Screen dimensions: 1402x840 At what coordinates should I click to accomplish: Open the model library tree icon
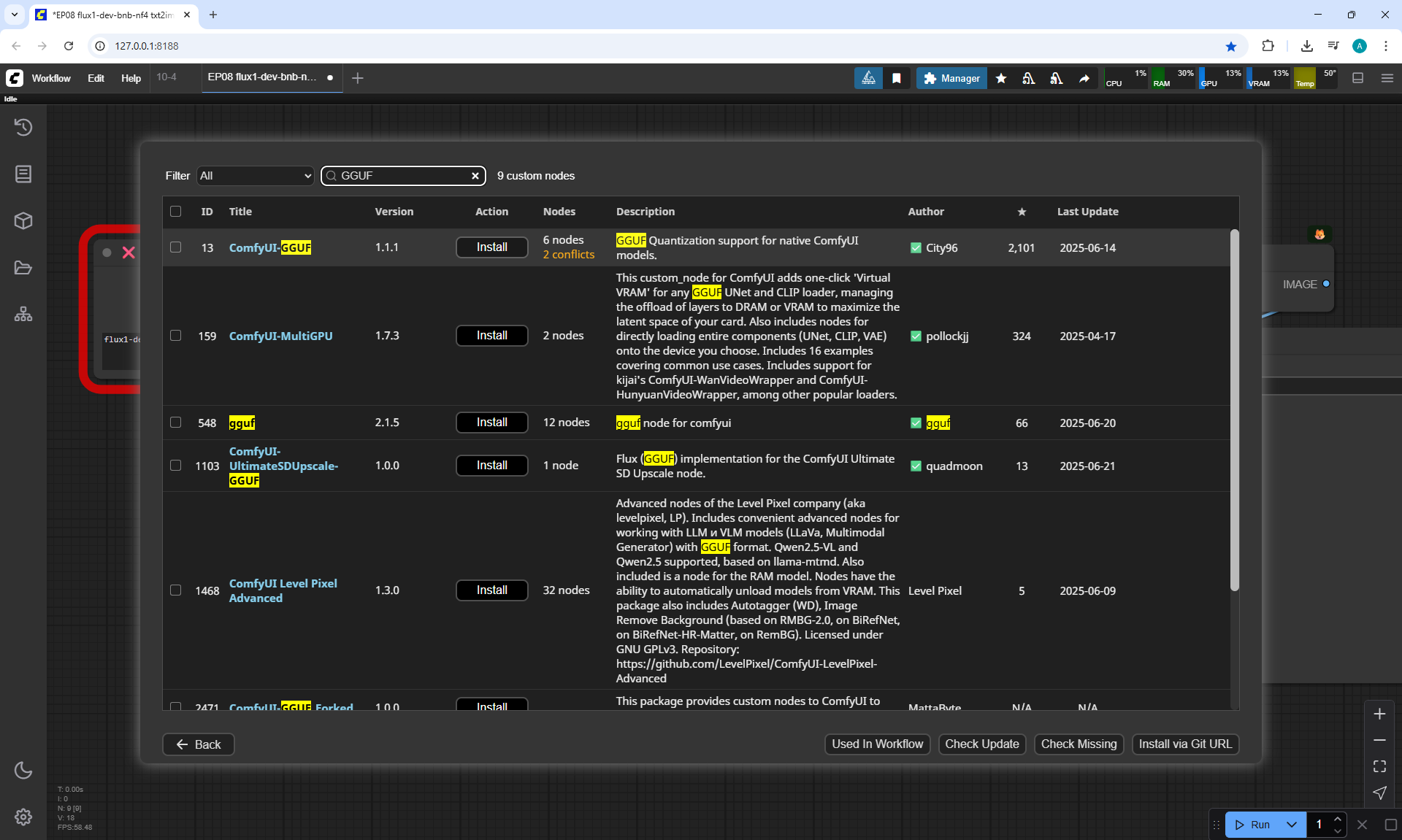pos(23,315)
